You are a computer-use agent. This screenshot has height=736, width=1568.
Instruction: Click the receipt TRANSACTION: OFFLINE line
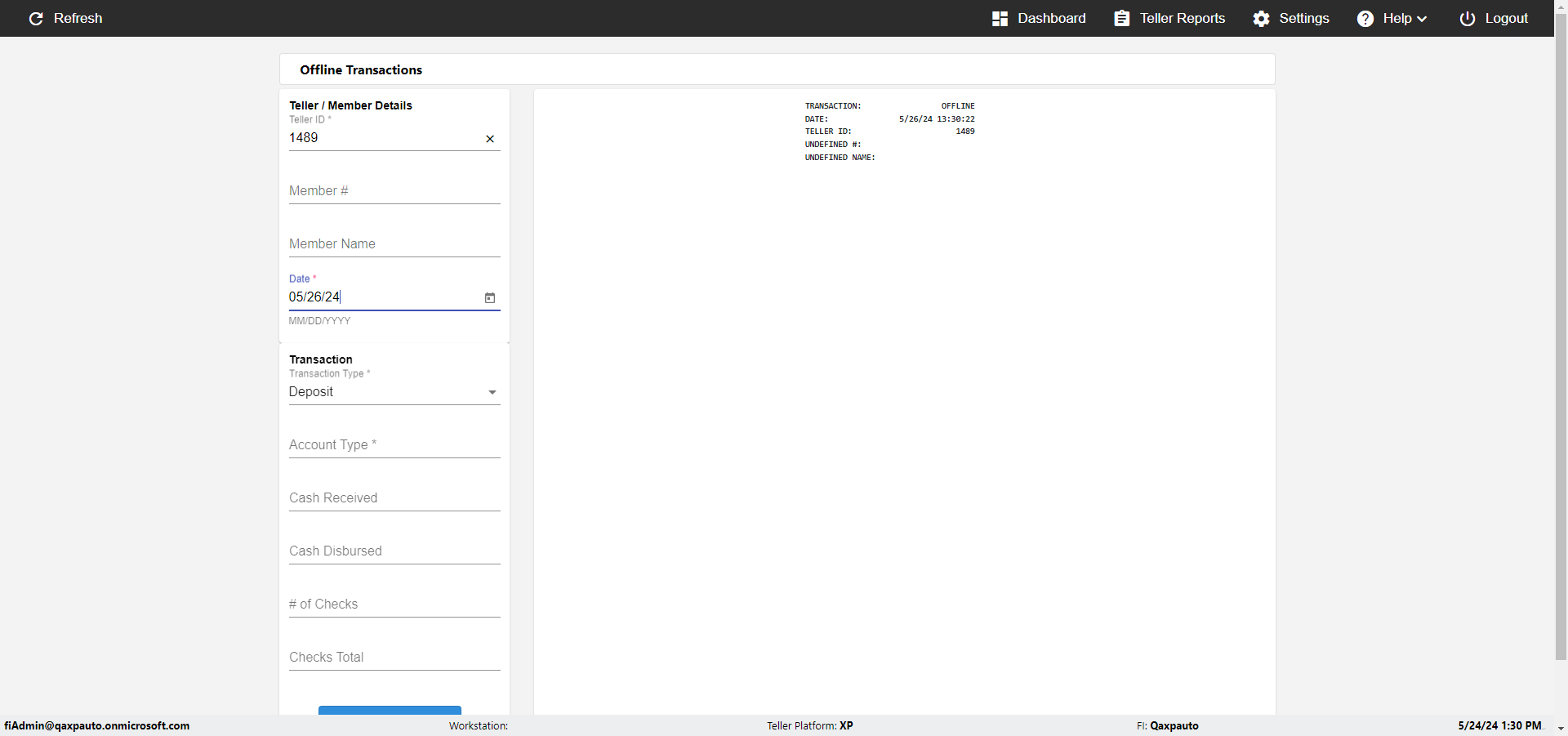click(x=890, y=106)
